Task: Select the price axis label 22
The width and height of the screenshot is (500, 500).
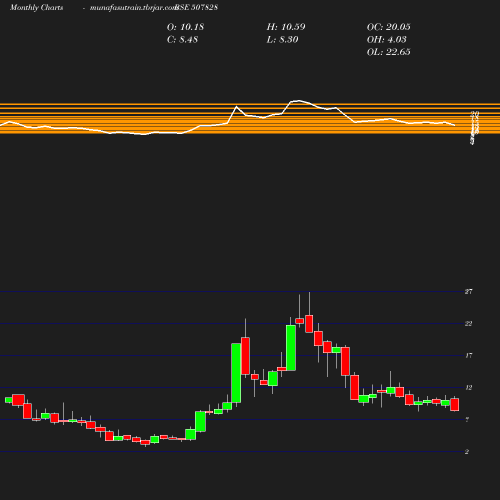Action: tap(469, 324)
